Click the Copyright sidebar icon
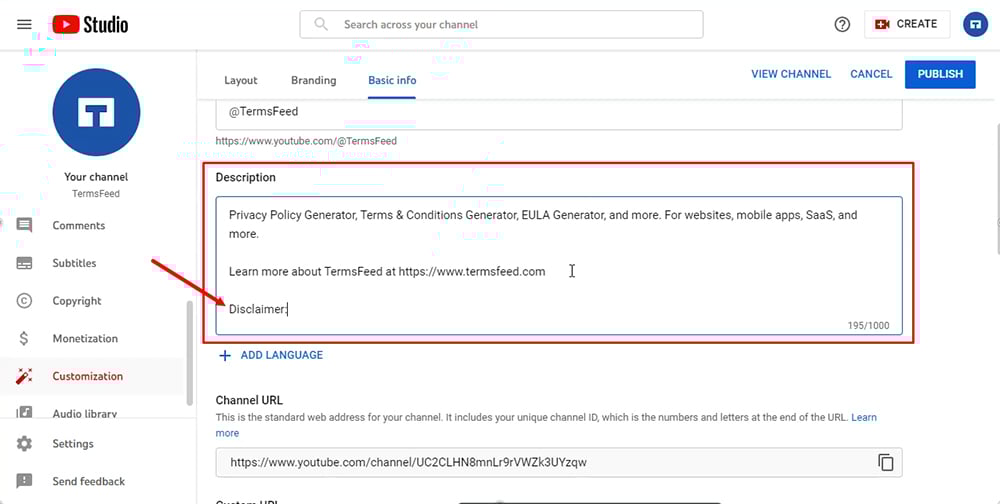 [x=24, y=300]
